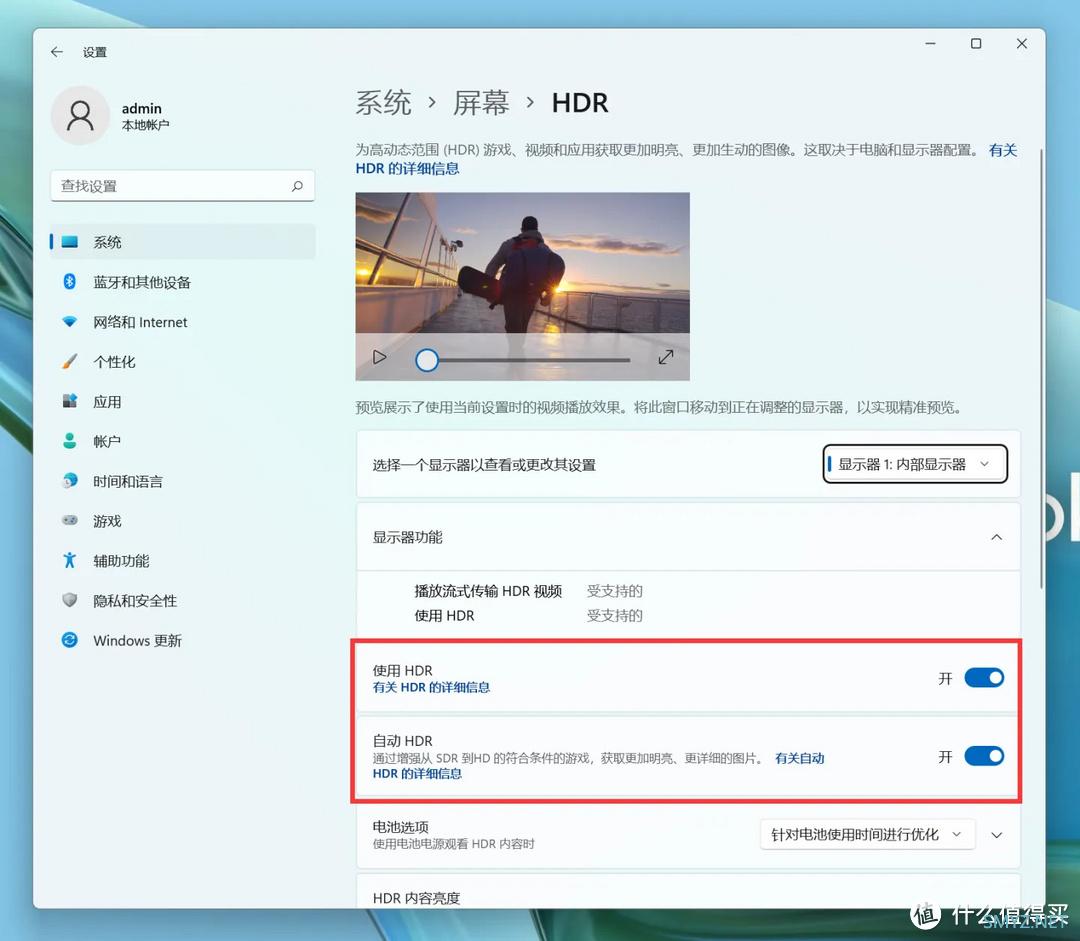Open 应用 settings

[x=183, y=401]
